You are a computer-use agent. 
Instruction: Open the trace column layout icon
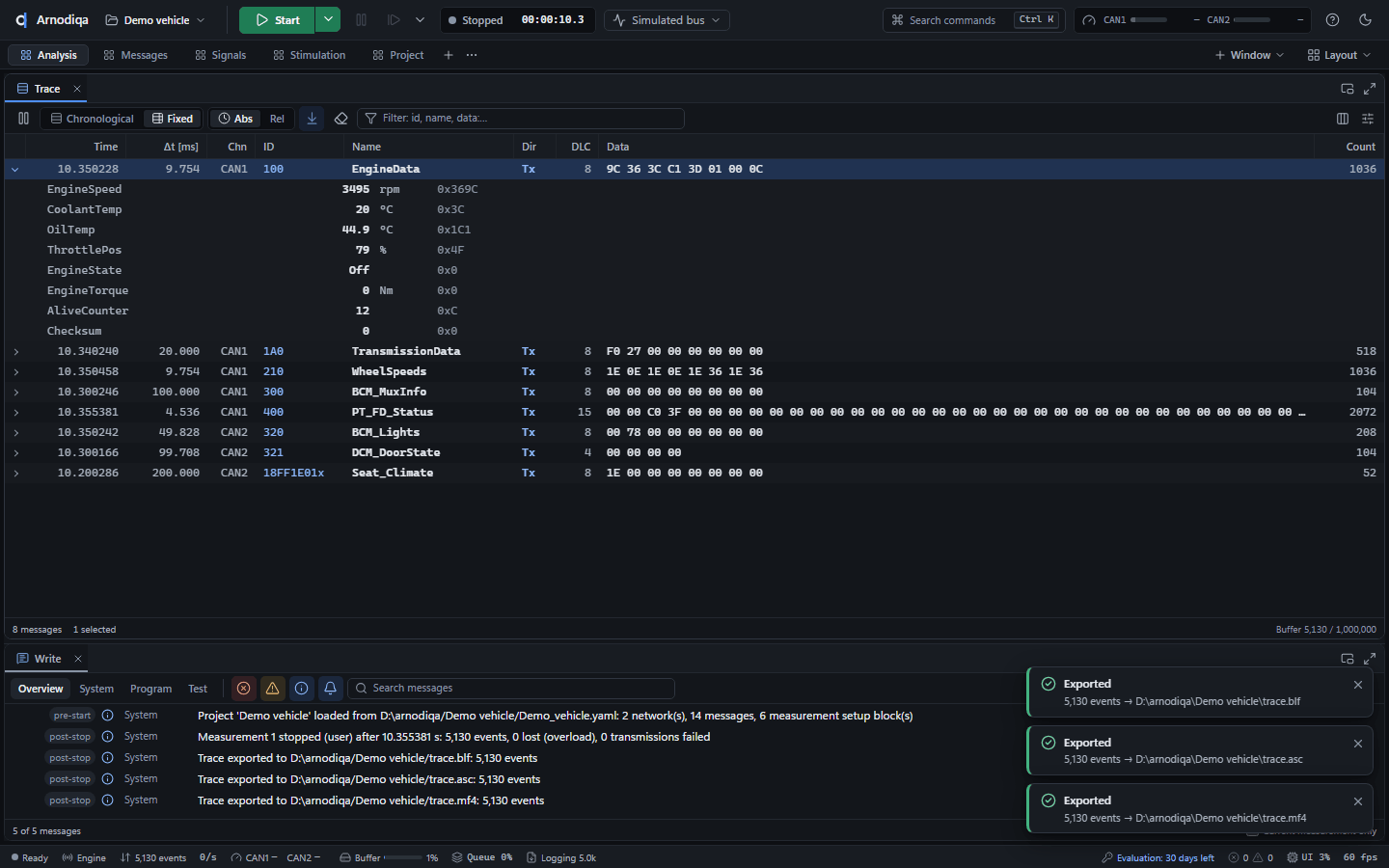(x=1343, y=119)
